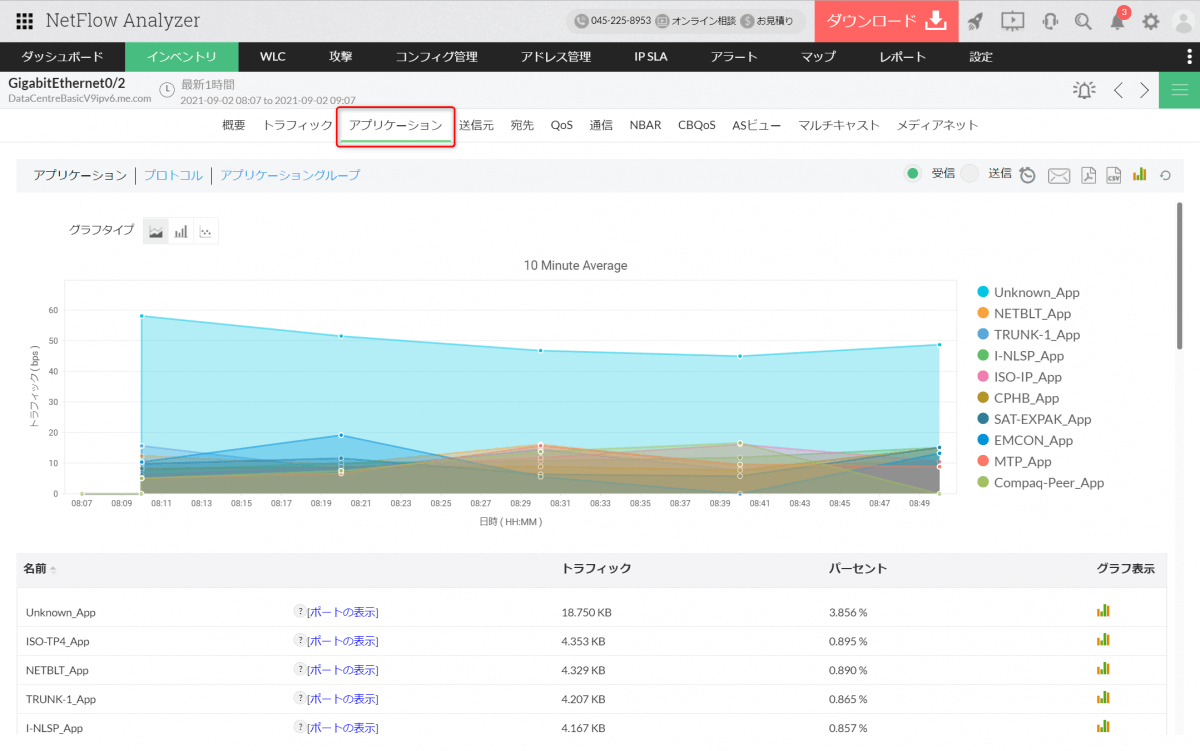Open the プロトコル link
The width and height of the screenshot is (1200, 751).
pyautogui.click(x=172, y=175)
